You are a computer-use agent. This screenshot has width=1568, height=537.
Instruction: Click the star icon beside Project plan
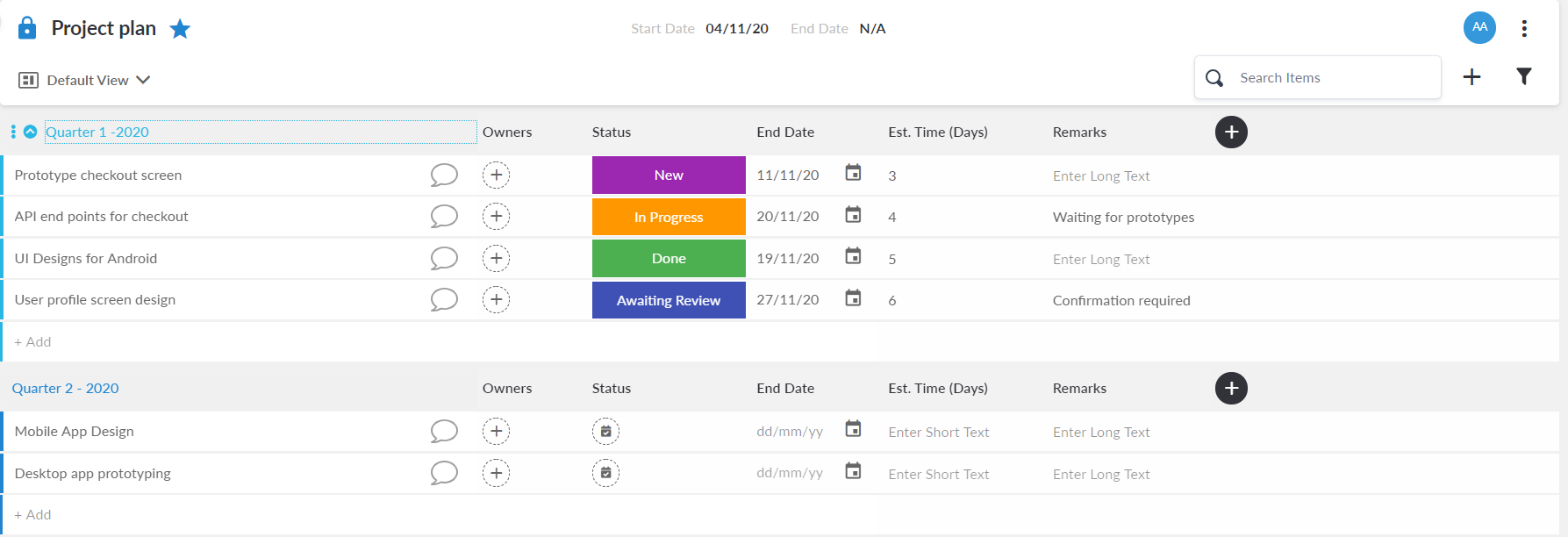pyautogui.click(x=180, y=29)
